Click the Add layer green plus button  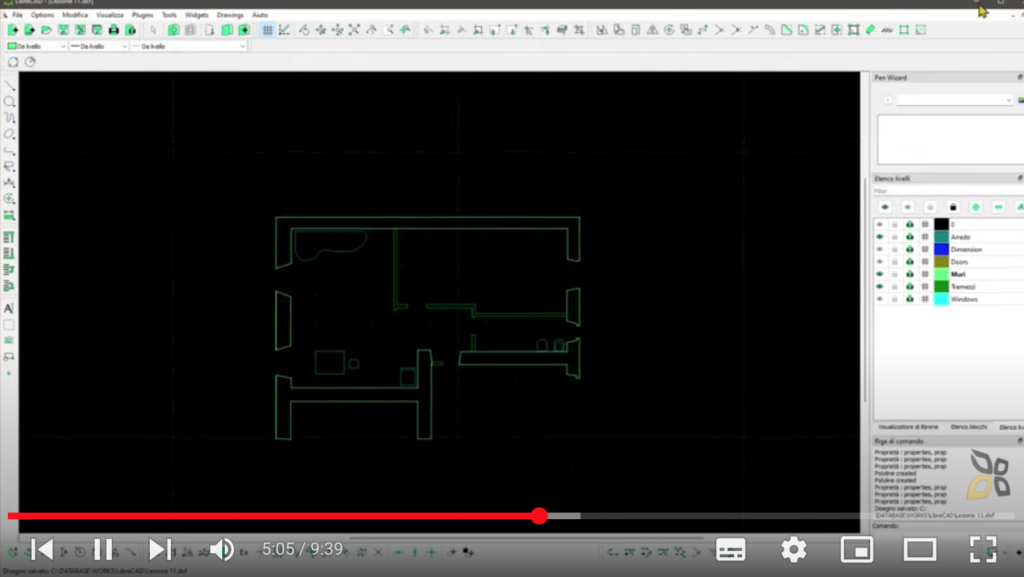976,207
